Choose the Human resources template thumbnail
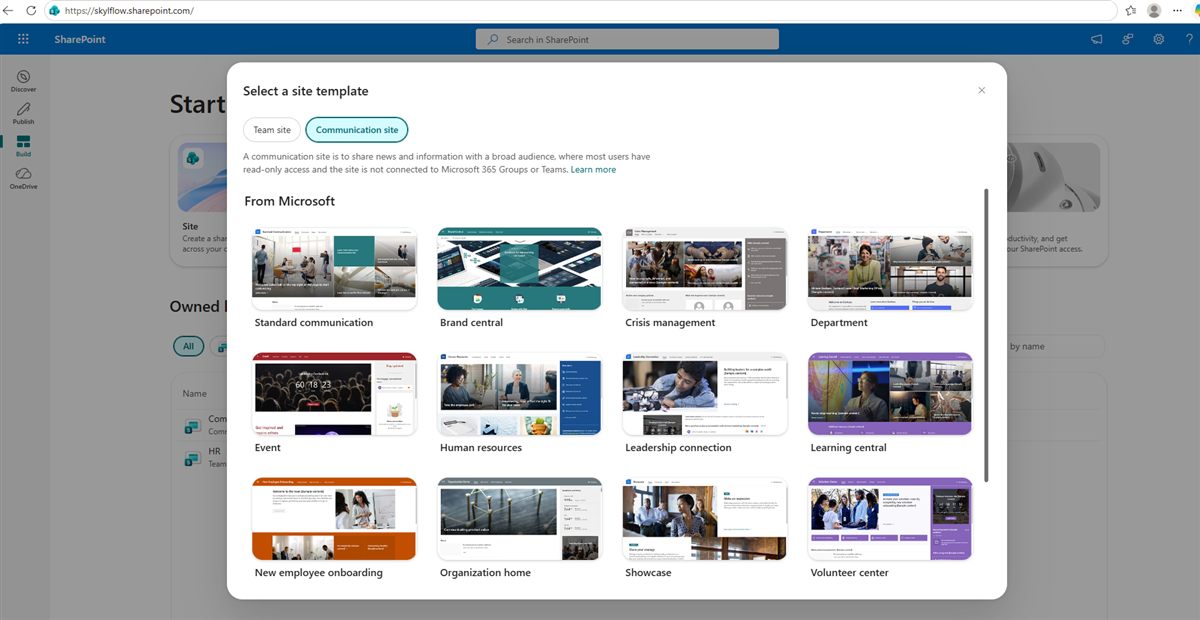Screen dimensions: 1200x620 [x=519, y=394]
